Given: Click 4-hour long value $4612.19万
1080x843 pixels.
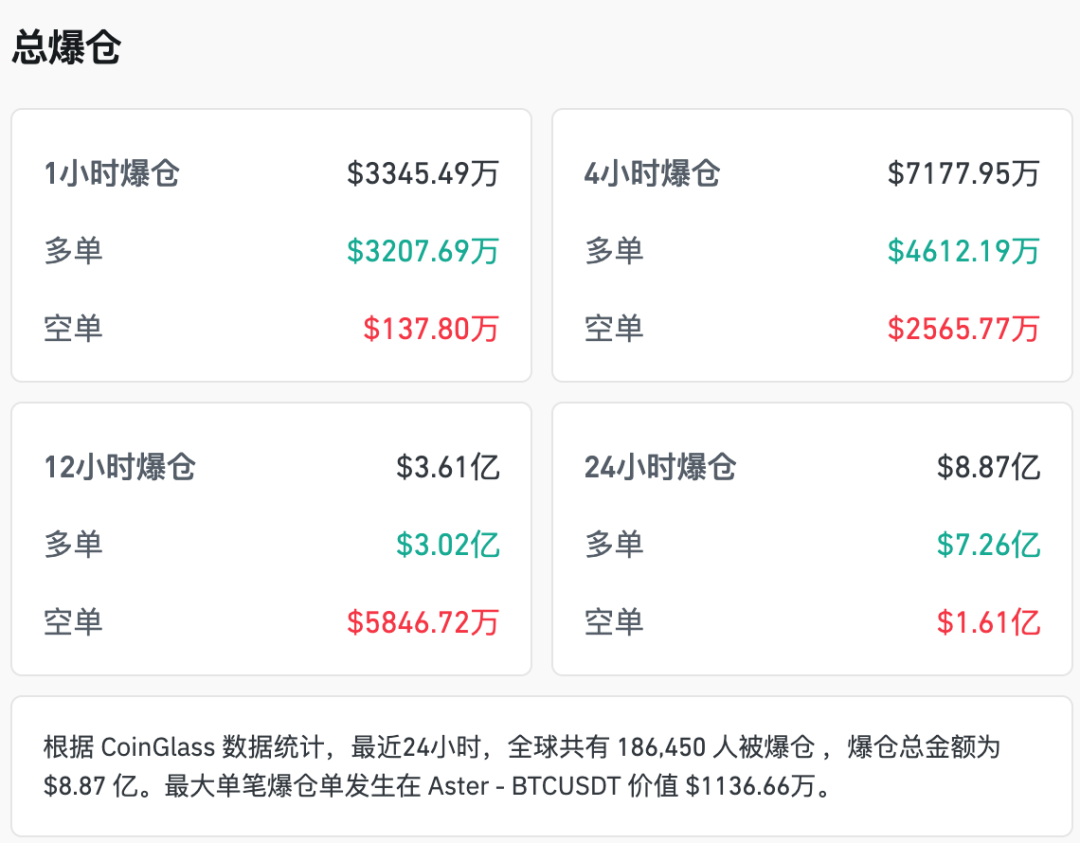Looking at the screenshot, I should coord(963,250).
